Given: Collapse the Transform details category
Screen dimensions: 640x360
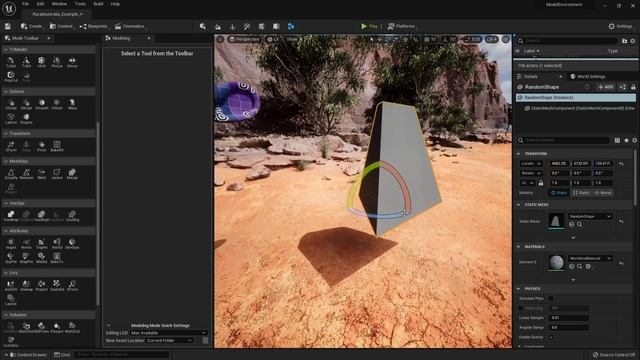Looking at the screenshot, I should click(x=518, y=154).
